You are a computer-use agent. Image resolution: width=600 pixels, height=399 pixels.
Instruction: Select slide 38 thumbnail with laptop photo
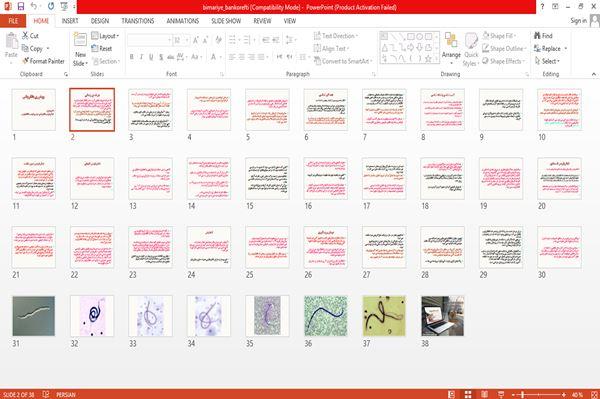point(443,316)
